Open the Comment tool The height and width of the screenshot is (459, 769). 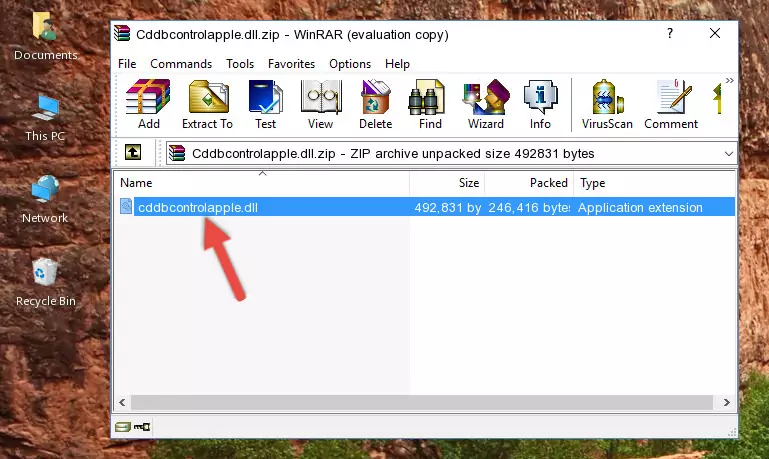point(671,104)
